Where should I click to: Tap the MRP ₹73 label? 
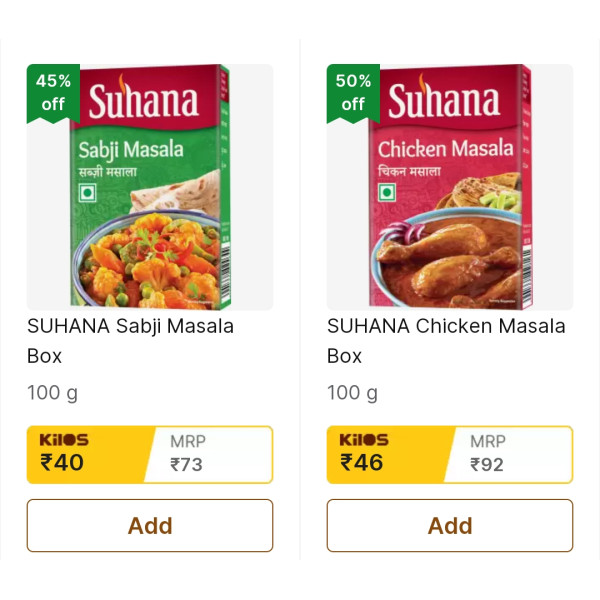[x=188, y=453]
